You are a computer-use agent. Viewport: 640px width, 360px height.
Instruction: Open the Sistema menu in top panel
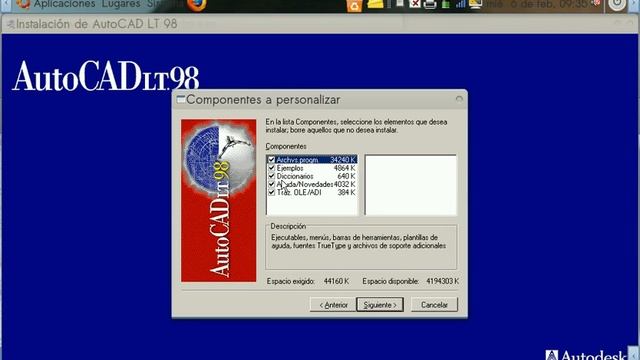click(163, 4)
